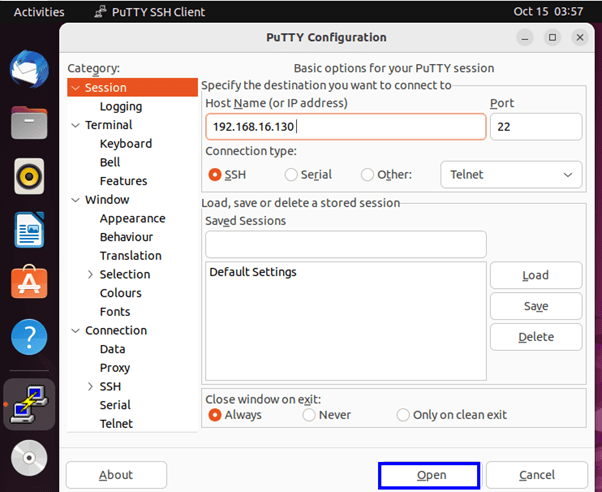Open Ubuntu Software store dock icon

(x=29, y=282)
